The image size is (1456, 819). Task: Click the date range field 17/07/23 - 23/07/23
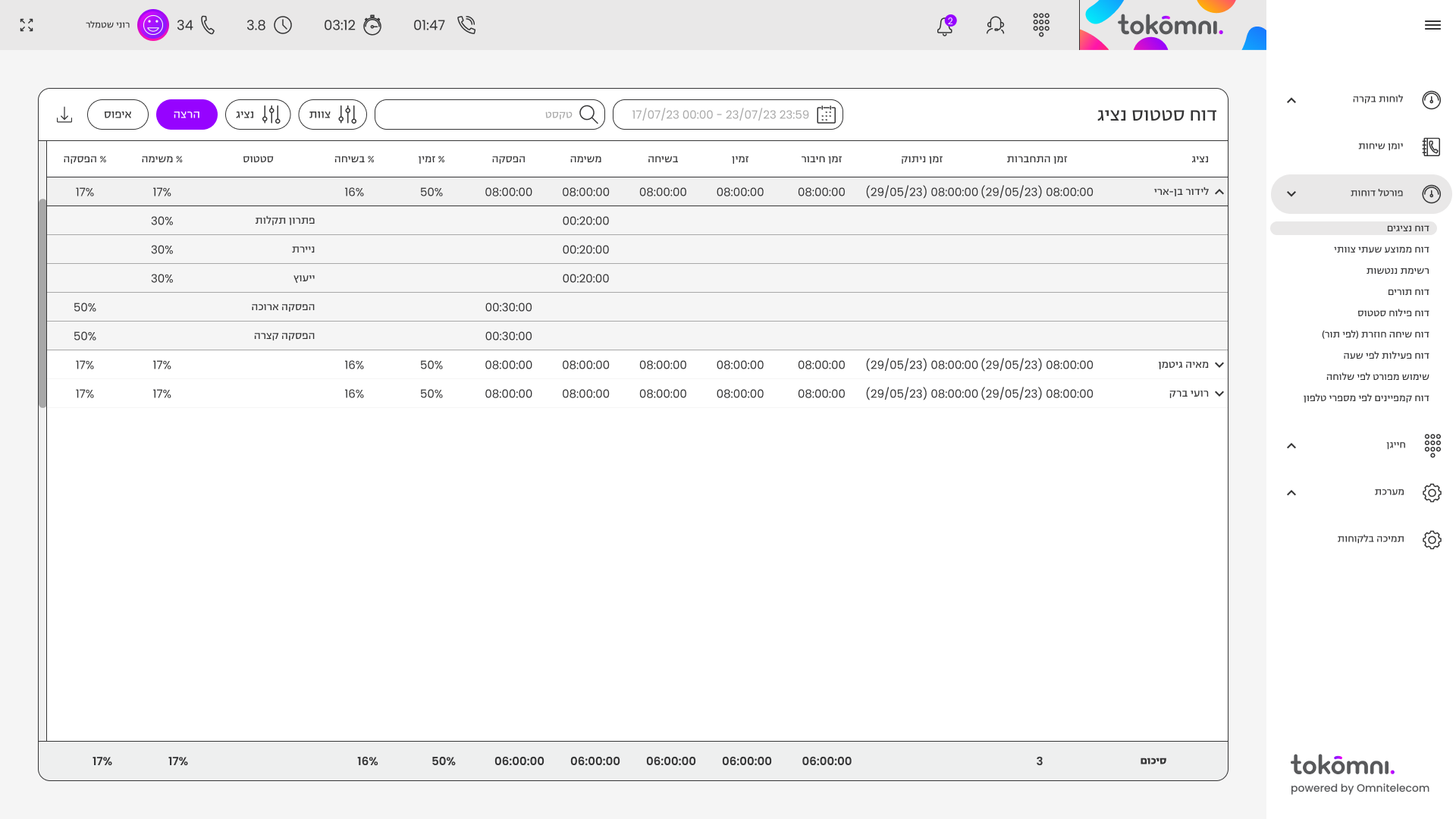[x=728, y=115]
